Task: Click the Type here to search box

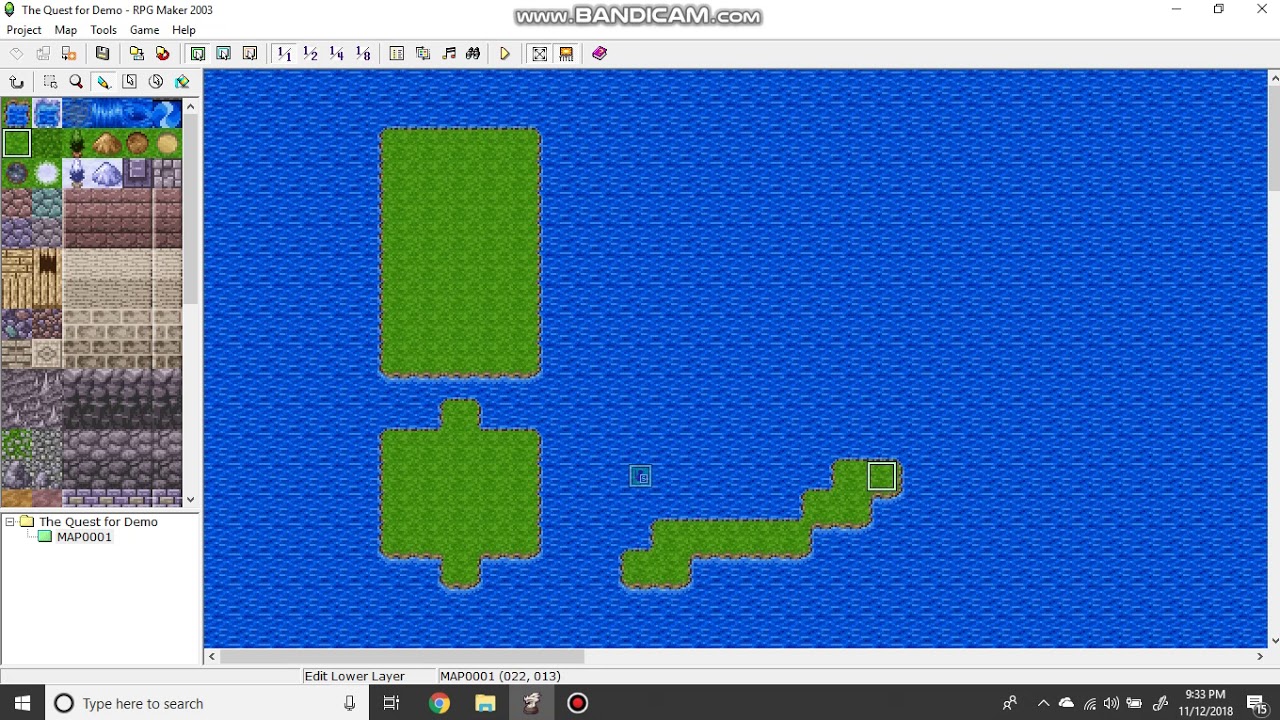Action: (205, 703)
